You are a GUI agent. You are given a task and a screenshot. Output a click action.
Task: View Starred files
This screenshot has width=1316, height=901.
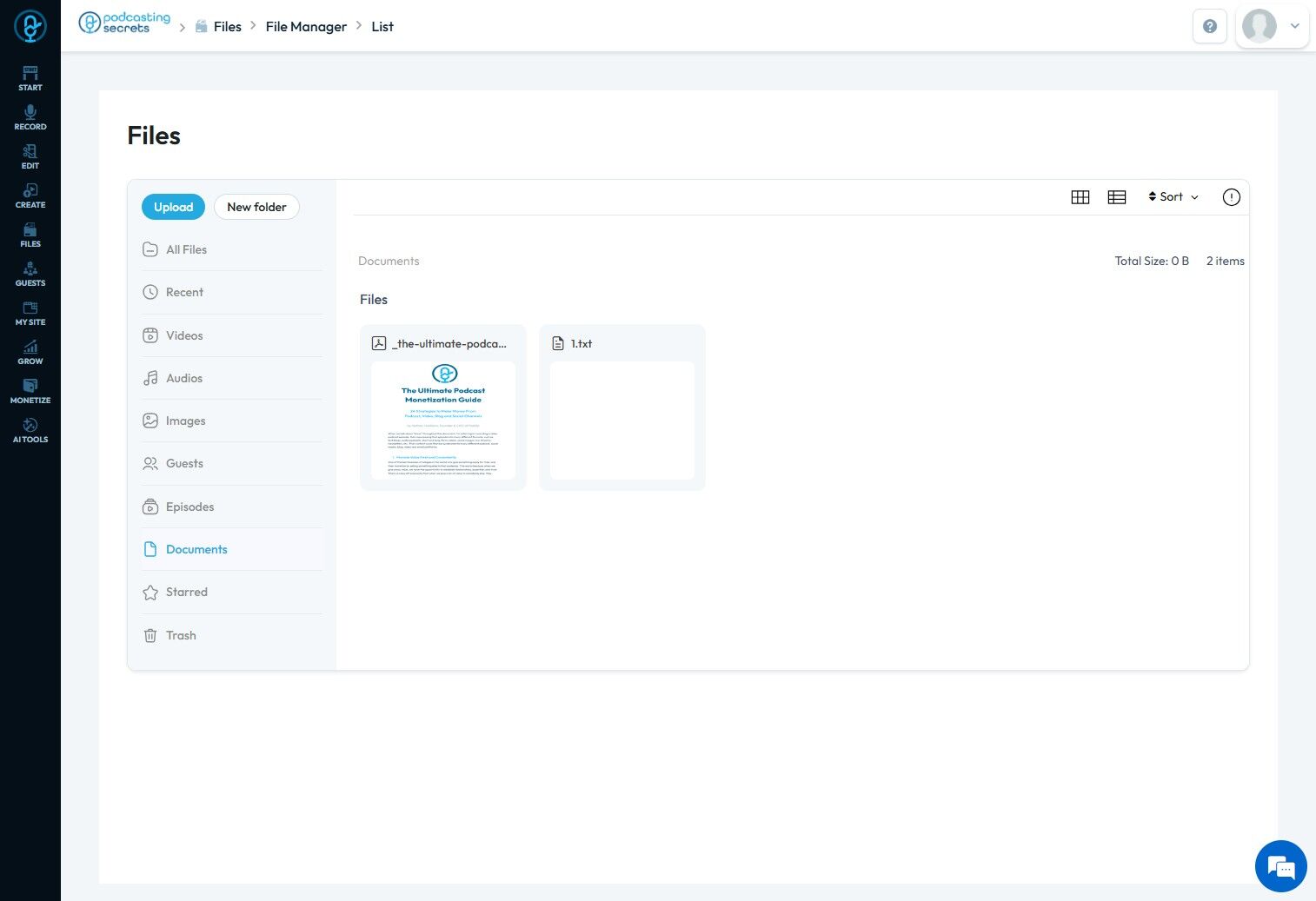click(x=232, y=592)
